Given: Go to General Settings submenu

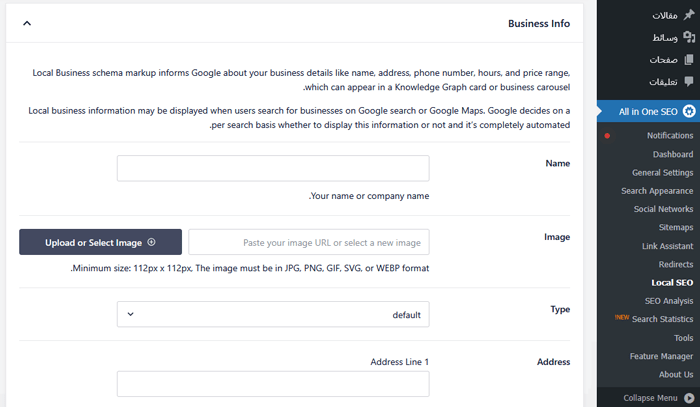Looking at the screenshot, I should (x=662, y=173).
